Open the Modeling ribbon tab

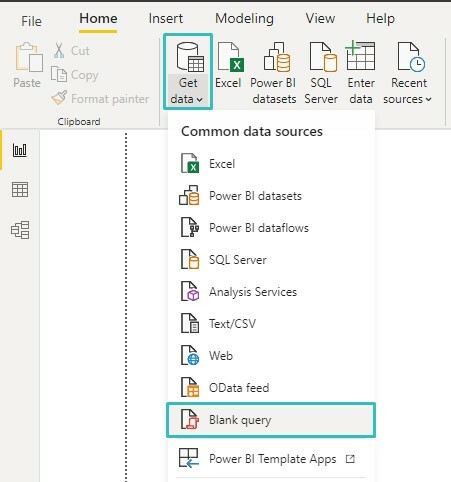tap(244, 18)
